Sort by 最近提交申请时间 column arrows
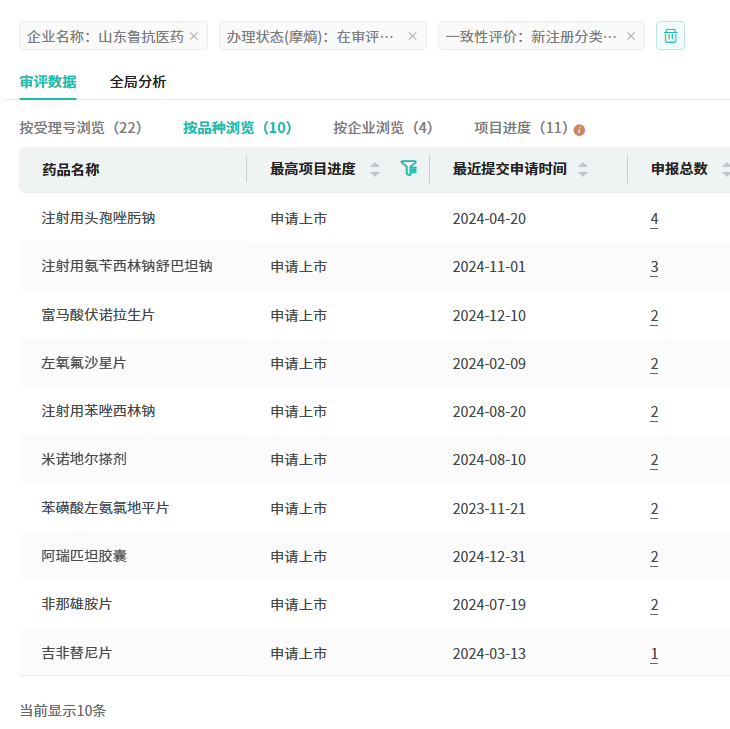The width and height of the screenshot is (730, 729). click(583, 169)
